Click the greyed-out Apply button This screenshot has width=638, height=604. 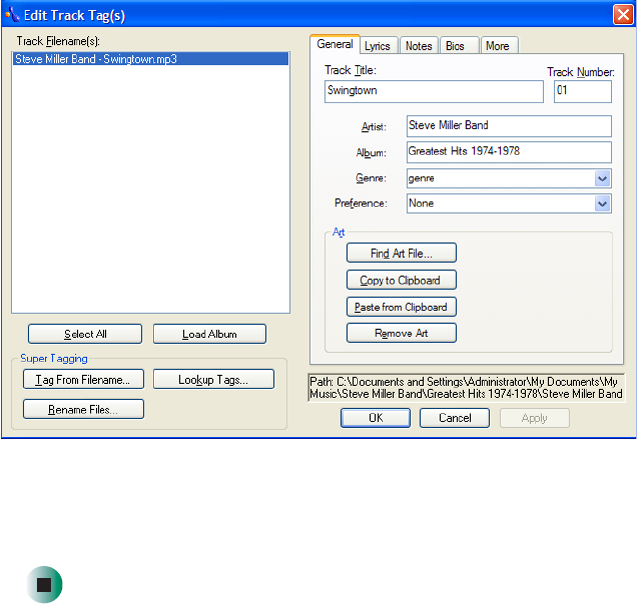coord(534,418)
